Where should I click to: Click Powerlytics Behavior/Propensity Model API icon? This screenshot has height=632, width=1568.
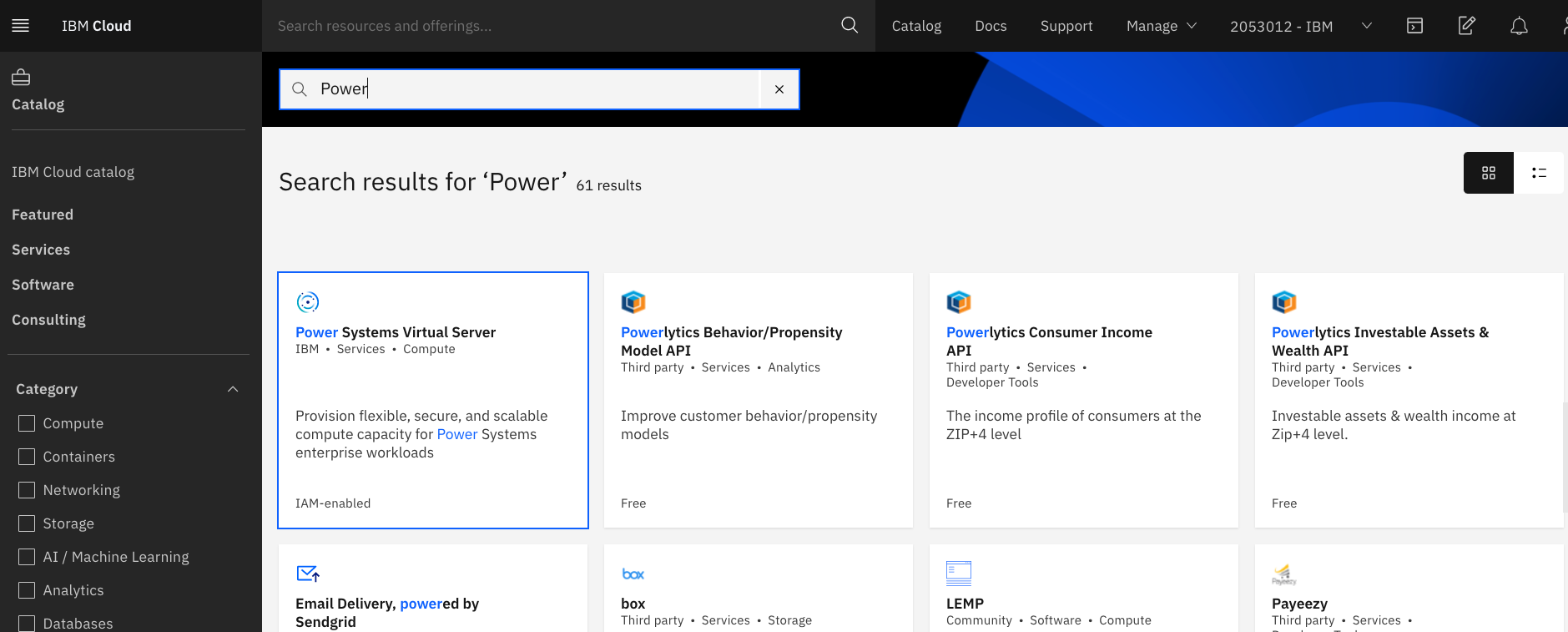[633, 302]
